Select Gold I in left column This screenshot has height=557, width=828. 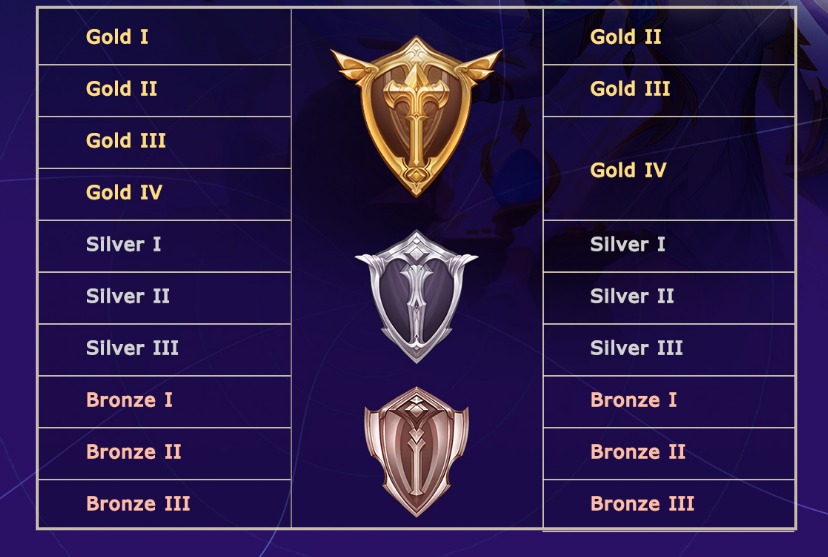pyautogui.click(x=117, y=37)
